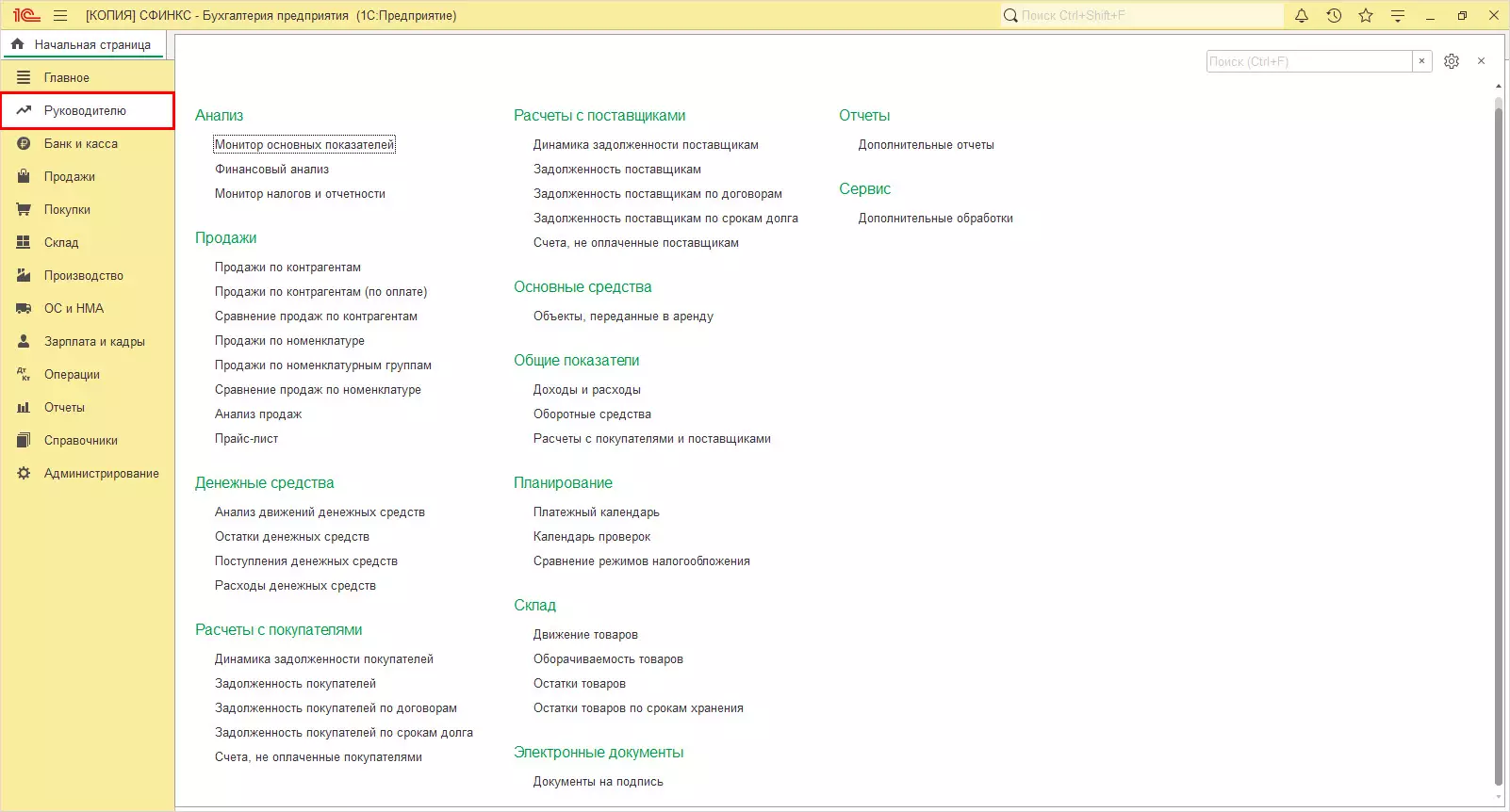
Task: Open Оборотные средства report
Action: [592, 414]
